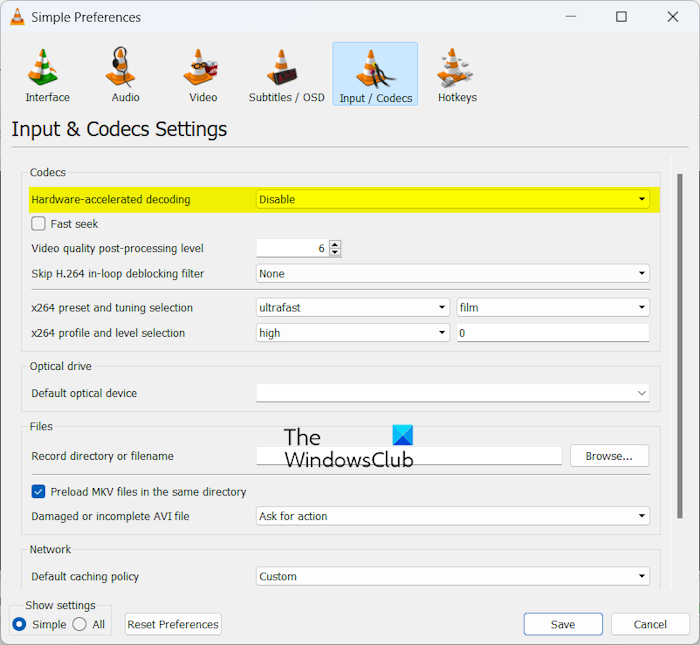
Task: Open Skip H.264 in-loop deblocking filter dropdown
Action: [453, 274]
